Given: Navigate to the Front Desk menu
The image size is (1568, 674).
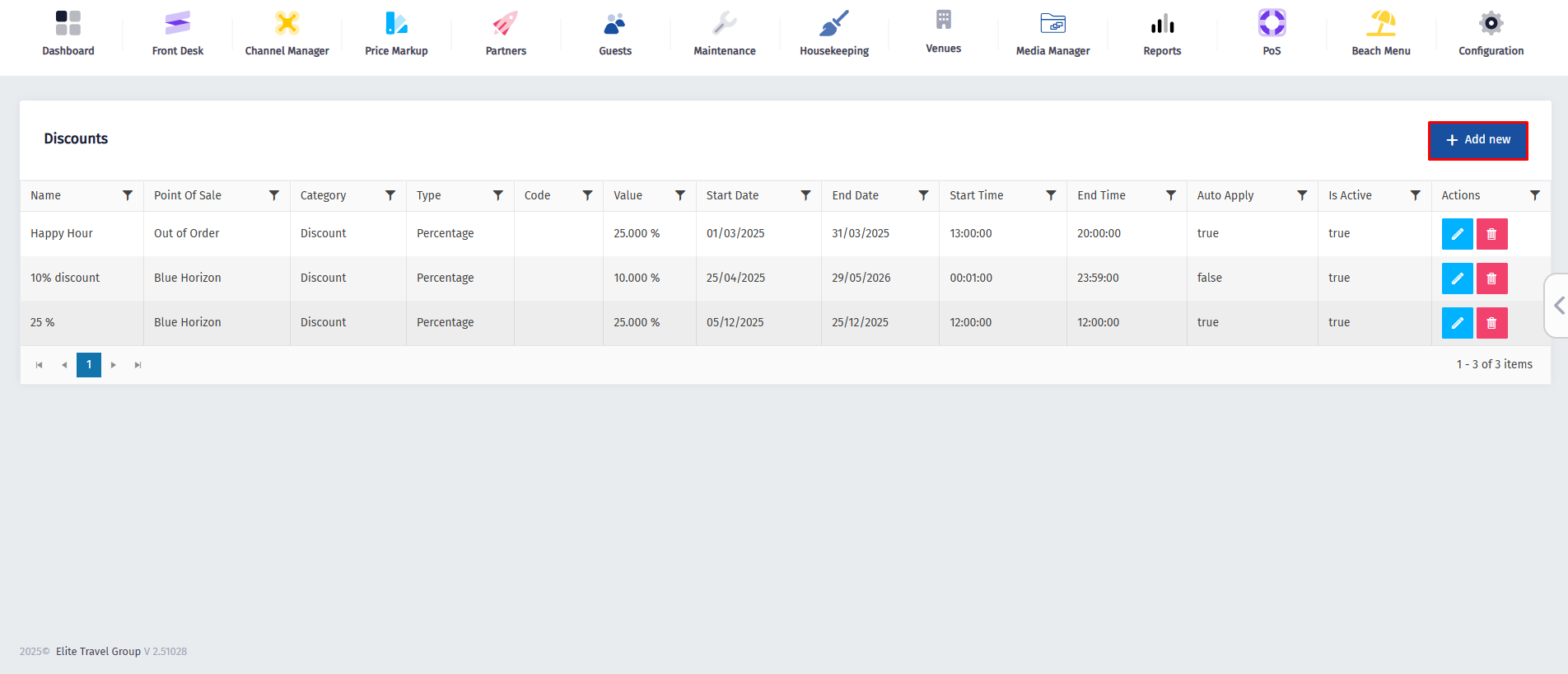Looking at the screenshot, I should 177,33.
